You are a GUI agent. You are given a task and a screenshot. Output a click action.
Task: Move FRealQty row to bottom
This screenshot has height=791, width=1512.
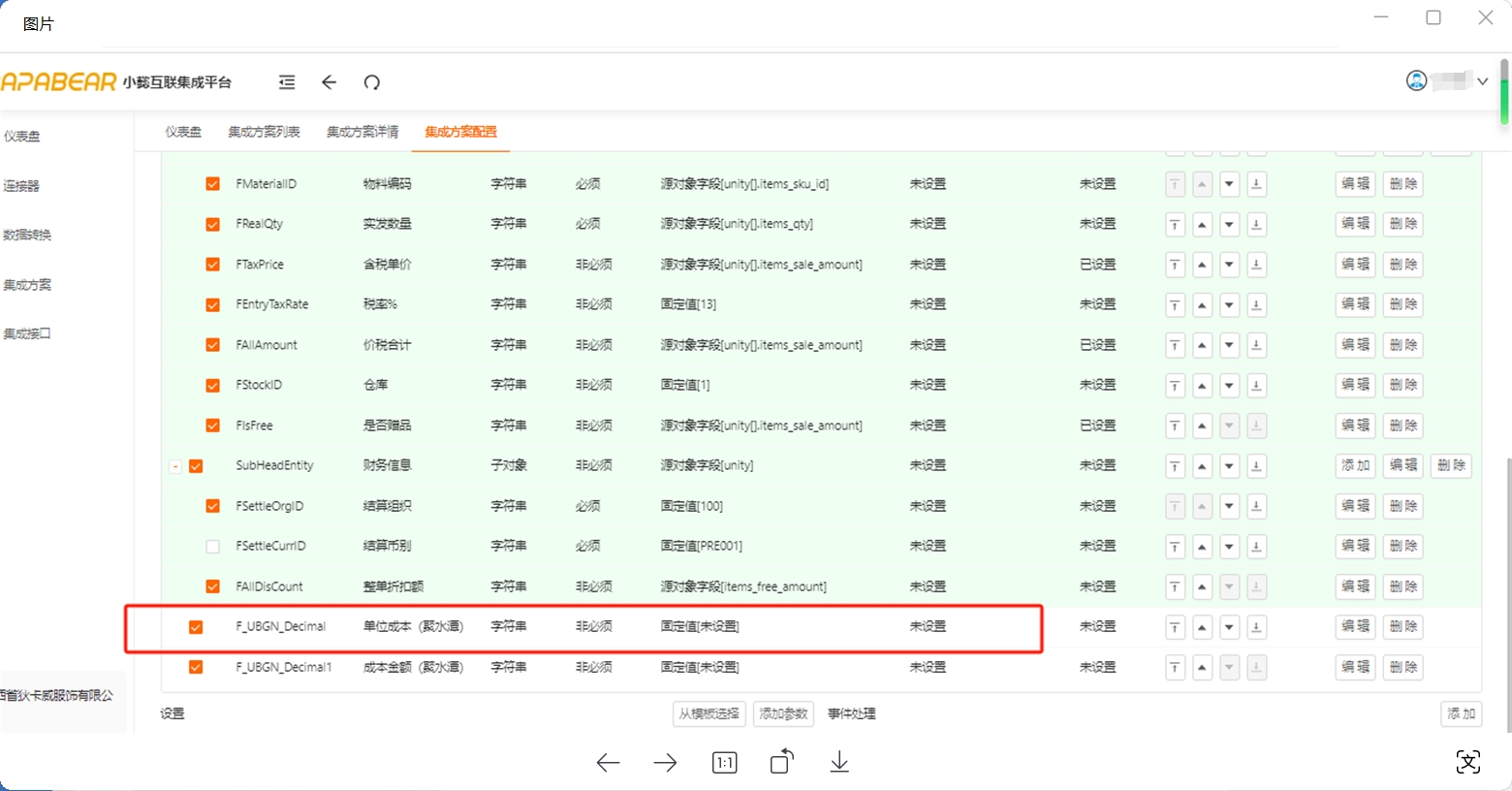[1256, 225]
